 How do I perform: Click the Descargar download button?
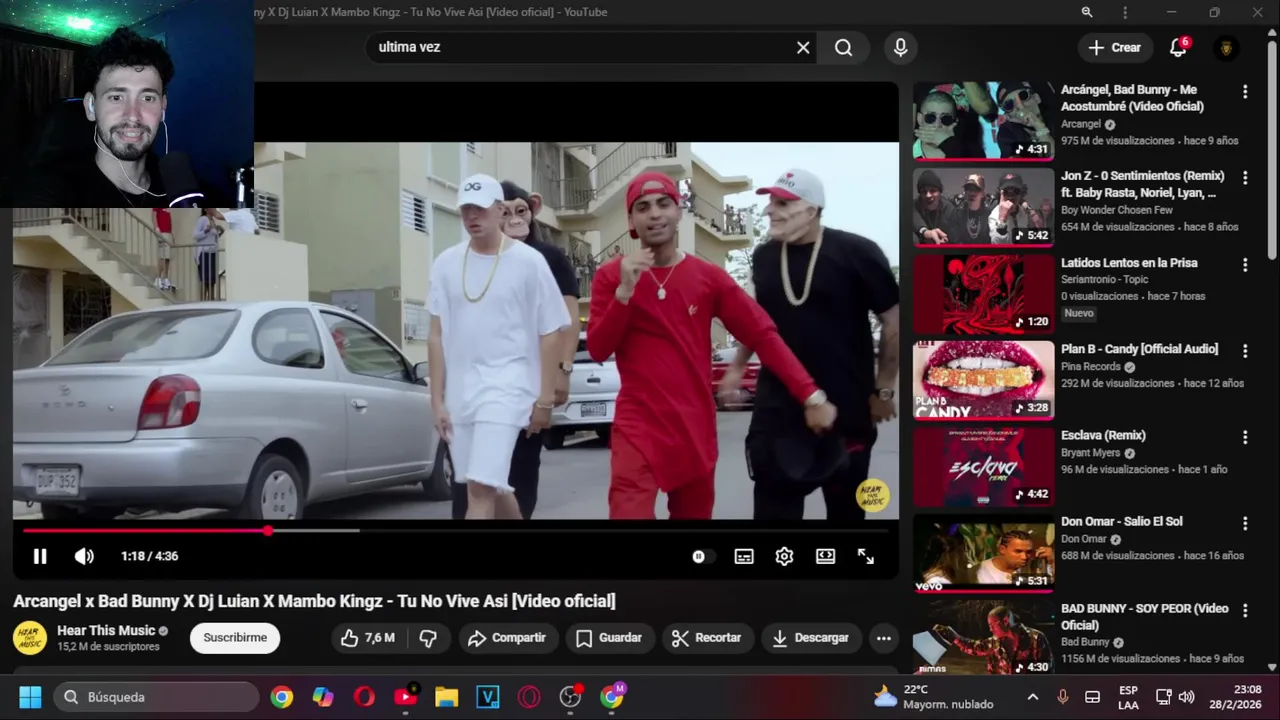coord(811,638)
